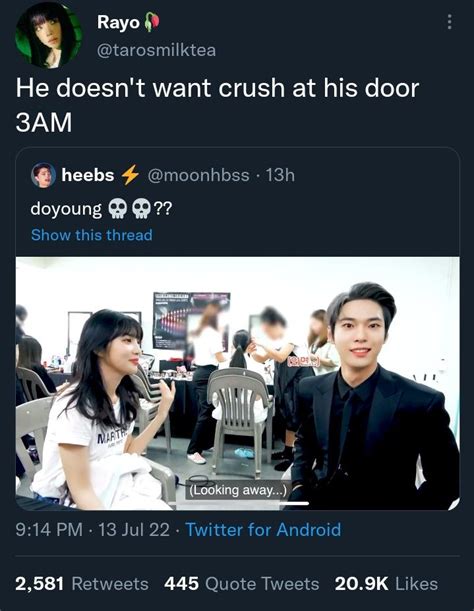
Task: View the 2,581 Retweets list
Action: [82, 584]
